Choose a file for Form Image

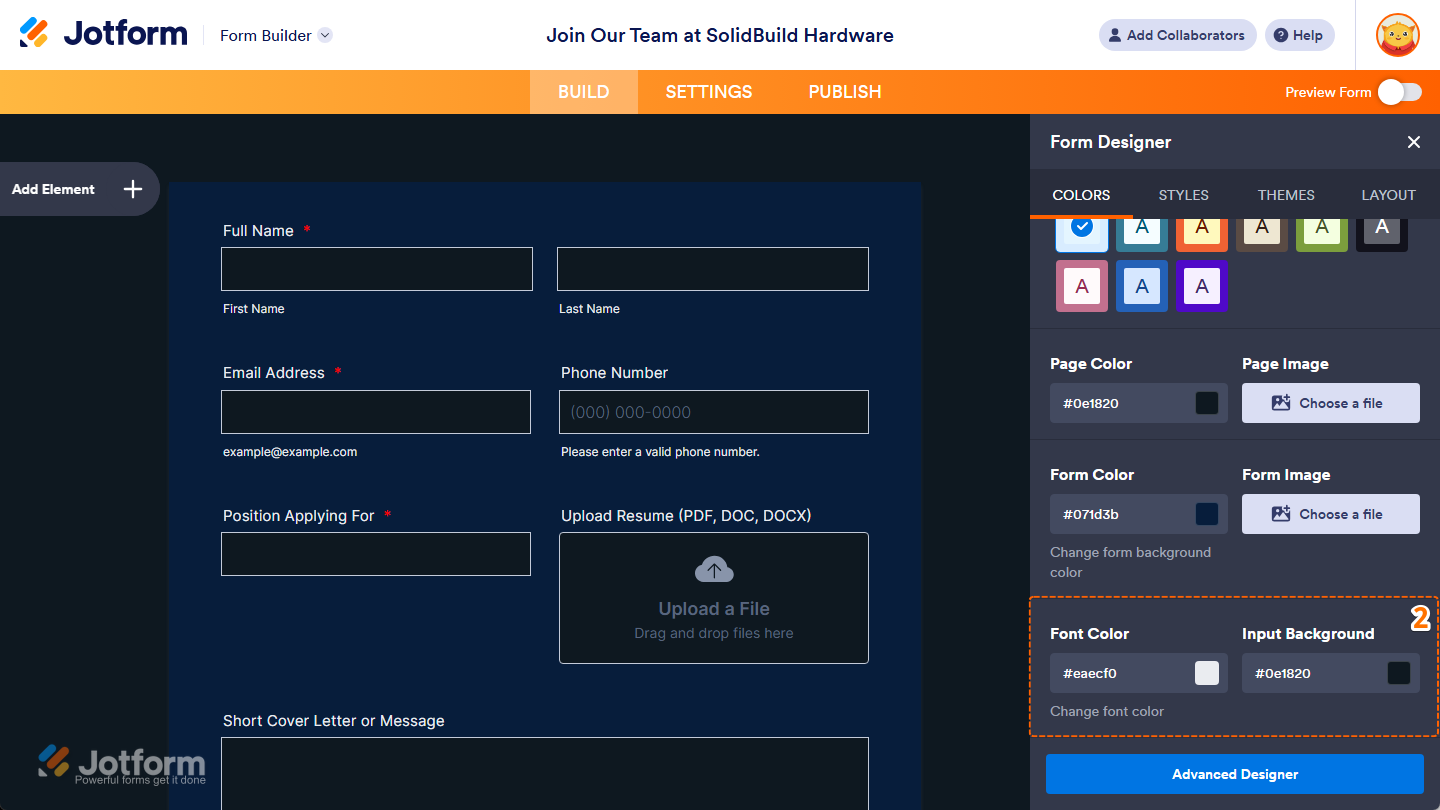1331,514
